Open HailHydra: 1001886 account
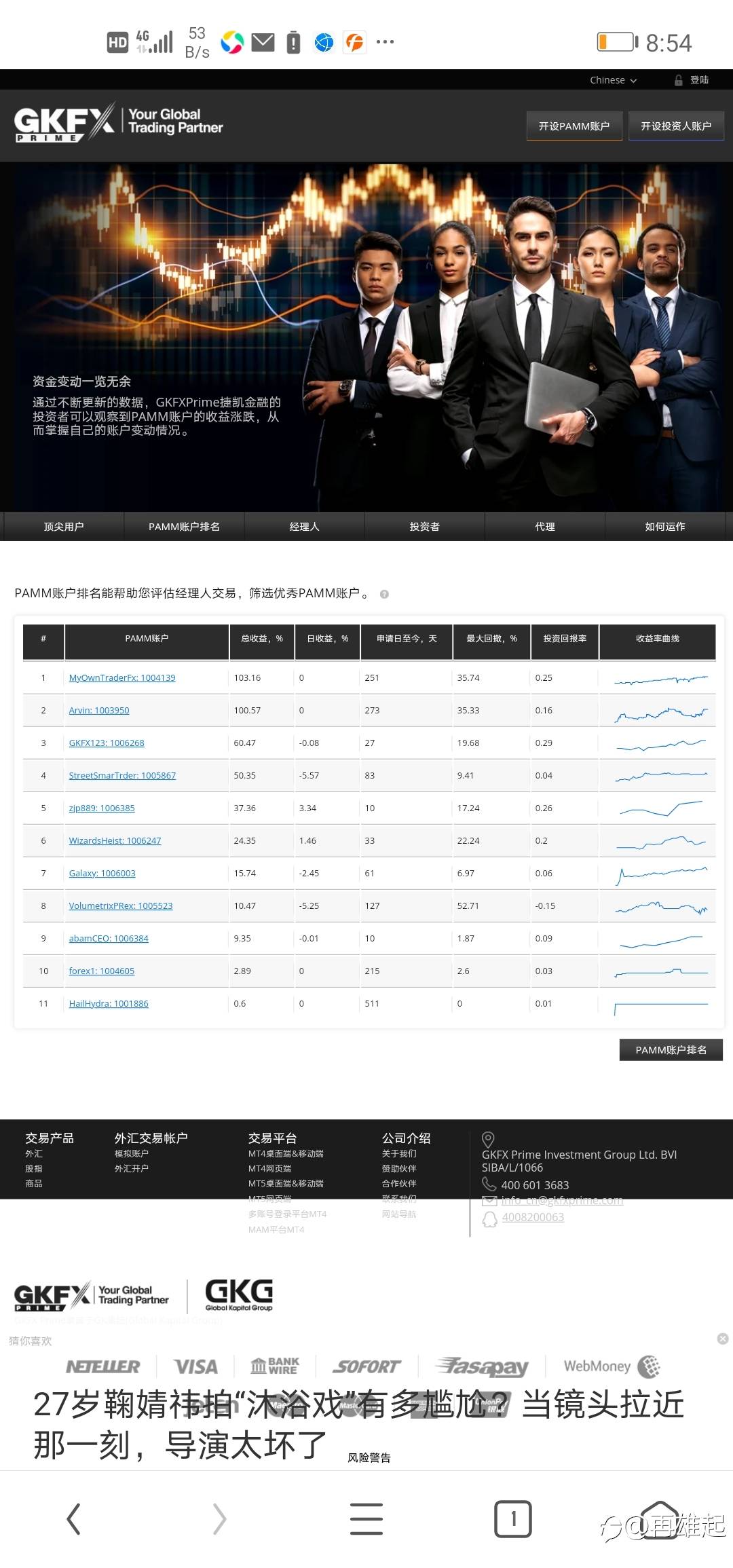The width and height of the screenshot is (733, 1568). point(109,1003)
